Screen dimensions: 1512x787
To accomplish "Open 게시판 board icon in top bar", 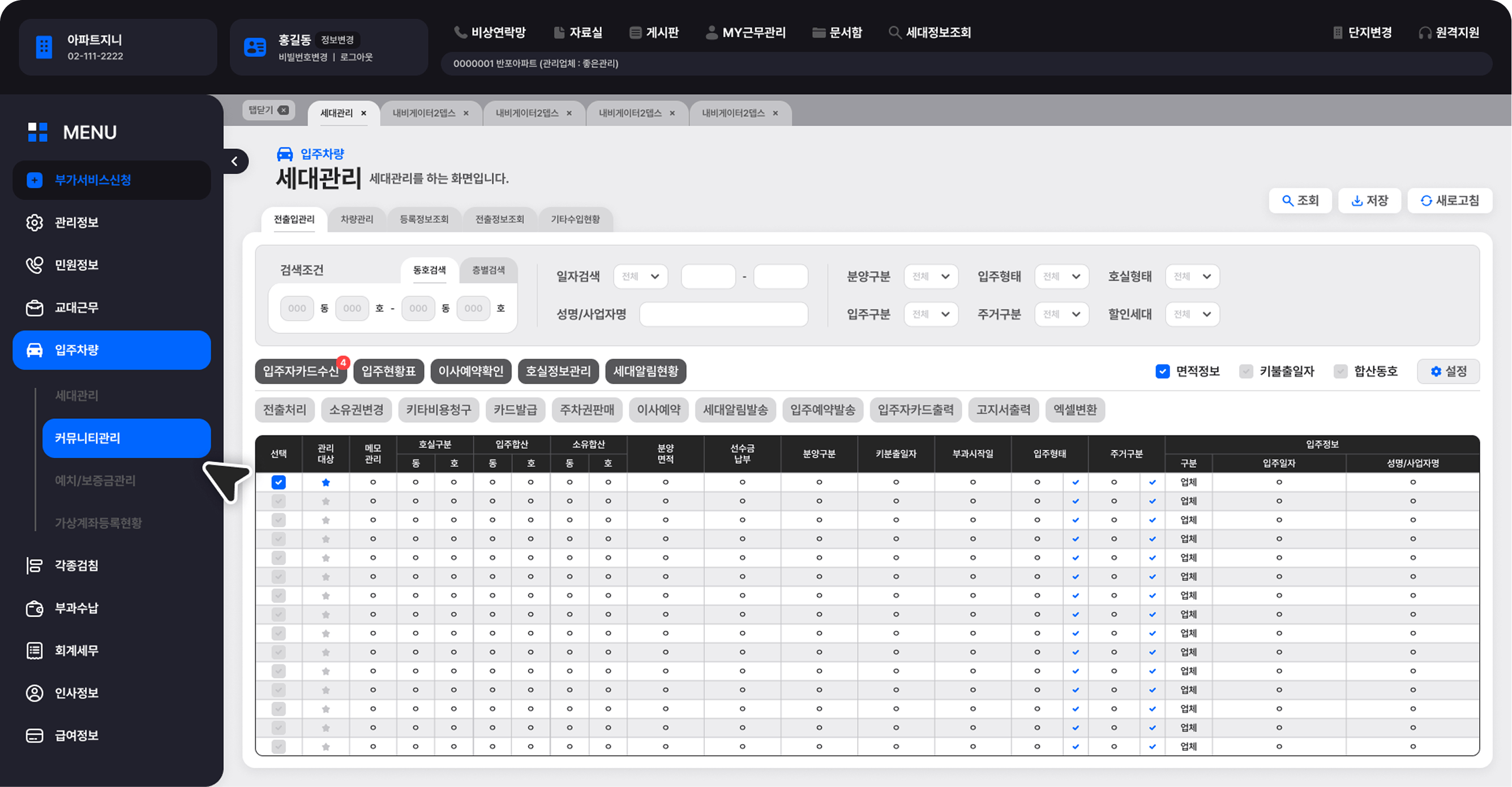I will 635,32.
